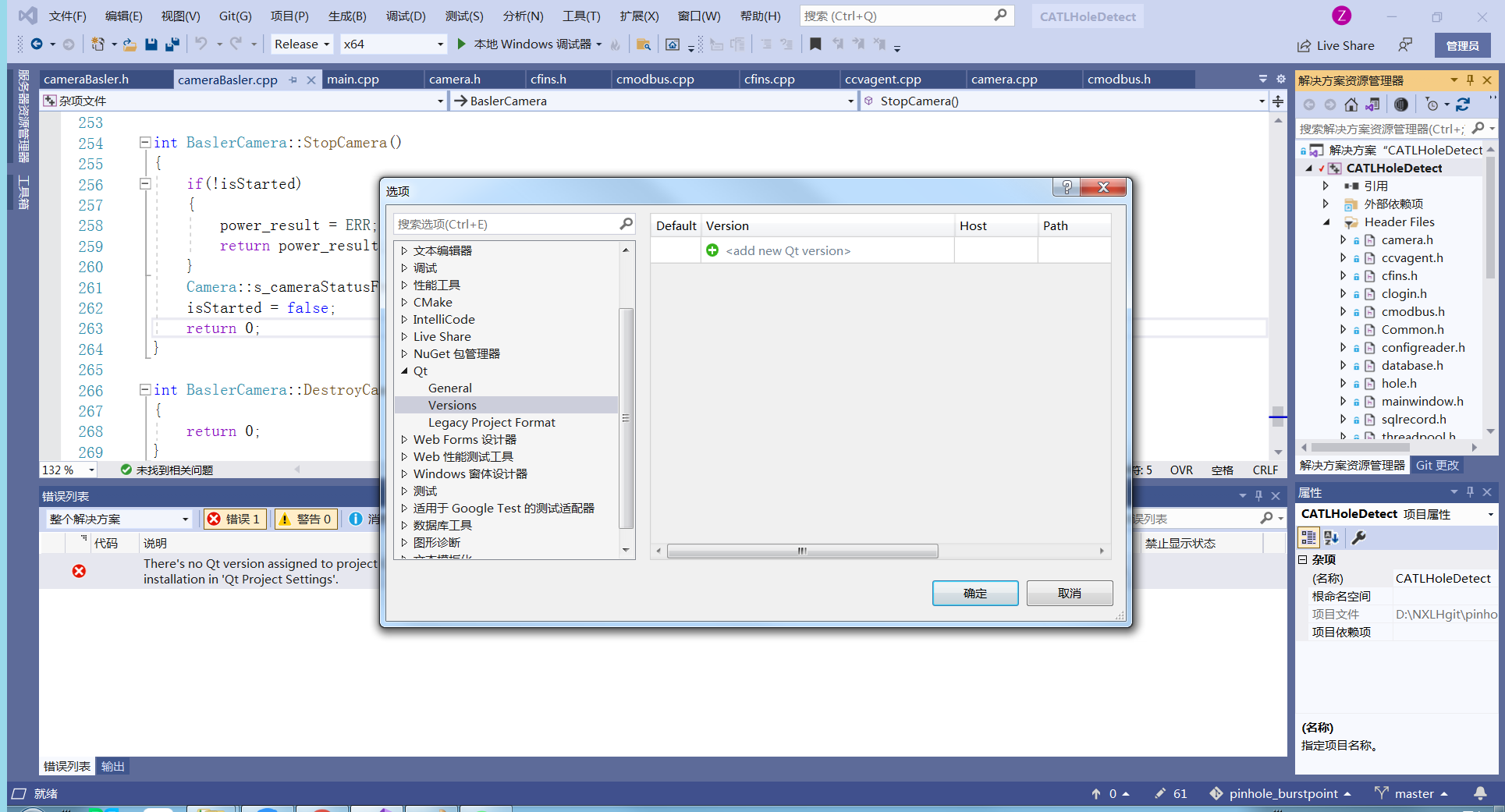This screenshot has height=812, width=1505.
Task: Unpin the Solution Explorer panel
Action: click(x=1470, y=80)
